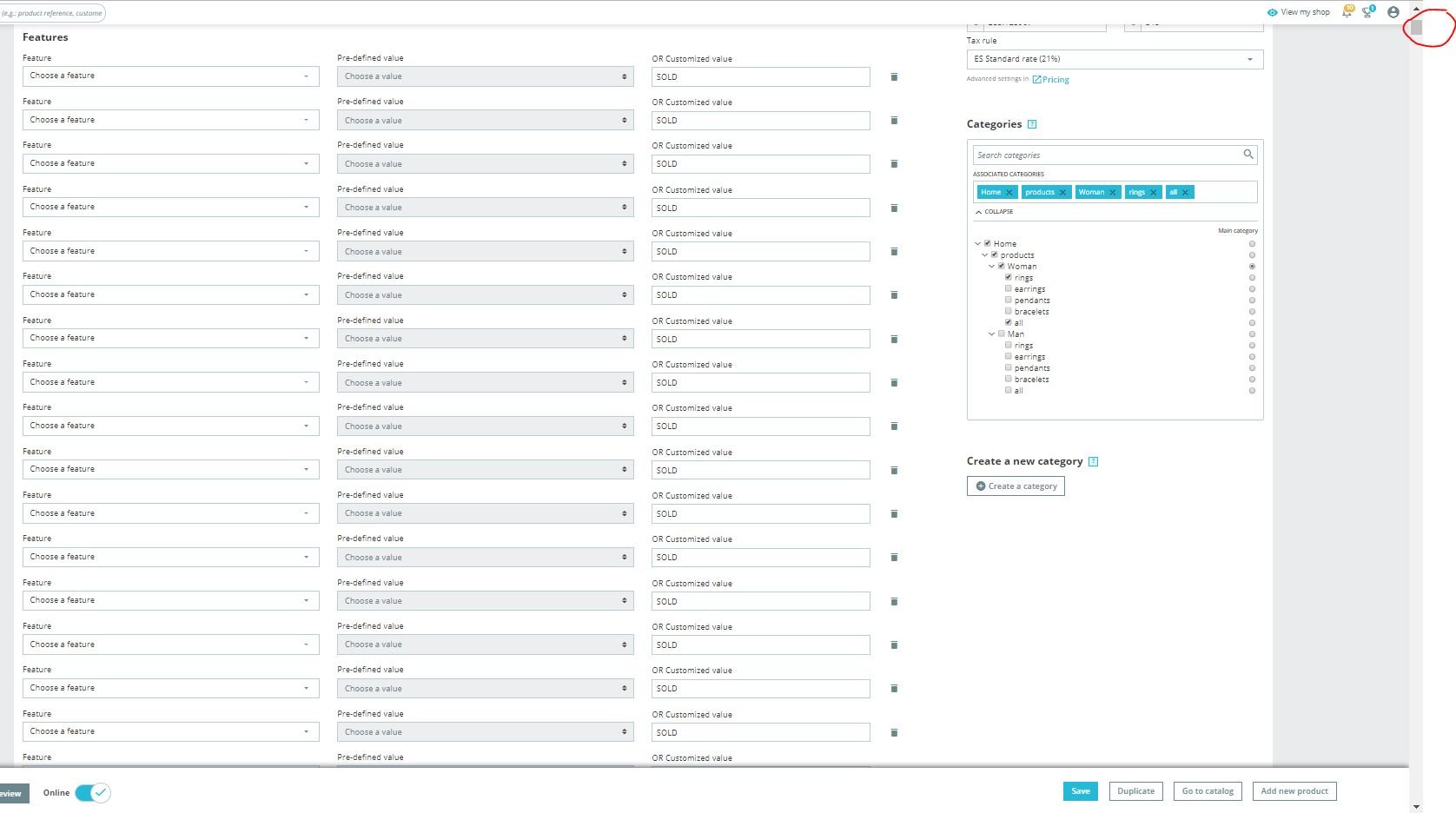Check the rings checkbox under Man
This screenshot has width=1456, height=813.
click(1009, 345)
